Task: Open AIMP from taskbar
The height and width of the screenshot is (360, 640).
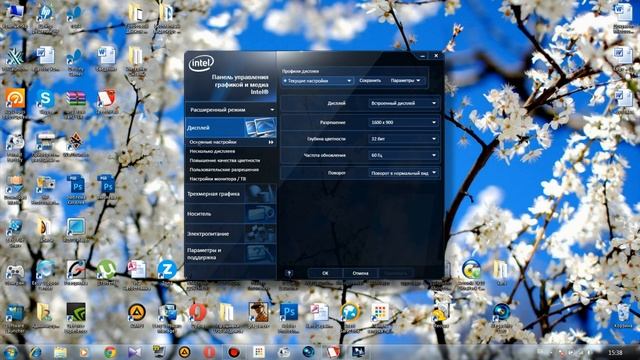Action: click(x=184, y=352)
